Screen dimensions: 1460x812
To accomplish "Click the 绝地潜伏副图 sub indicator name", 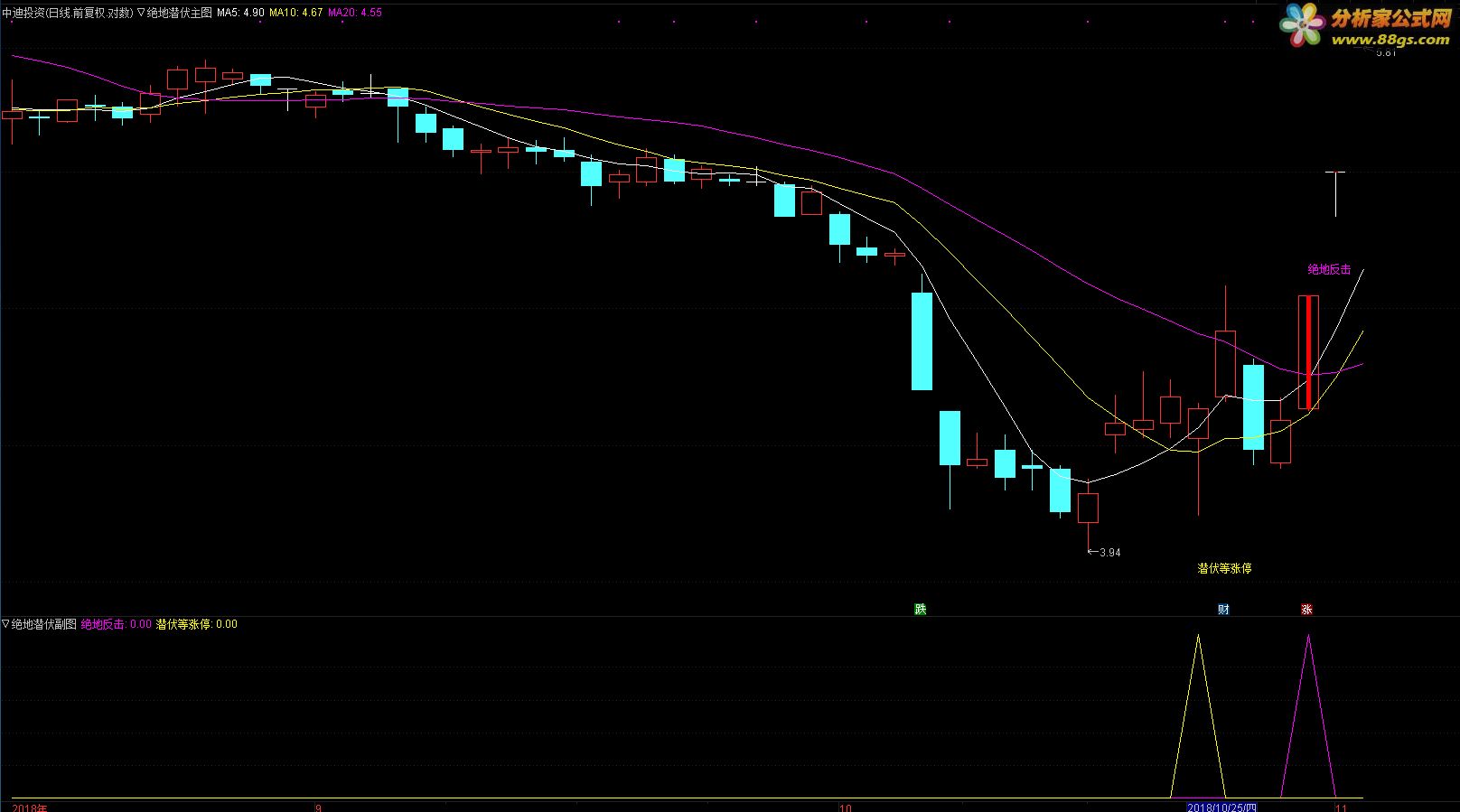I will [x=44, y=624].
